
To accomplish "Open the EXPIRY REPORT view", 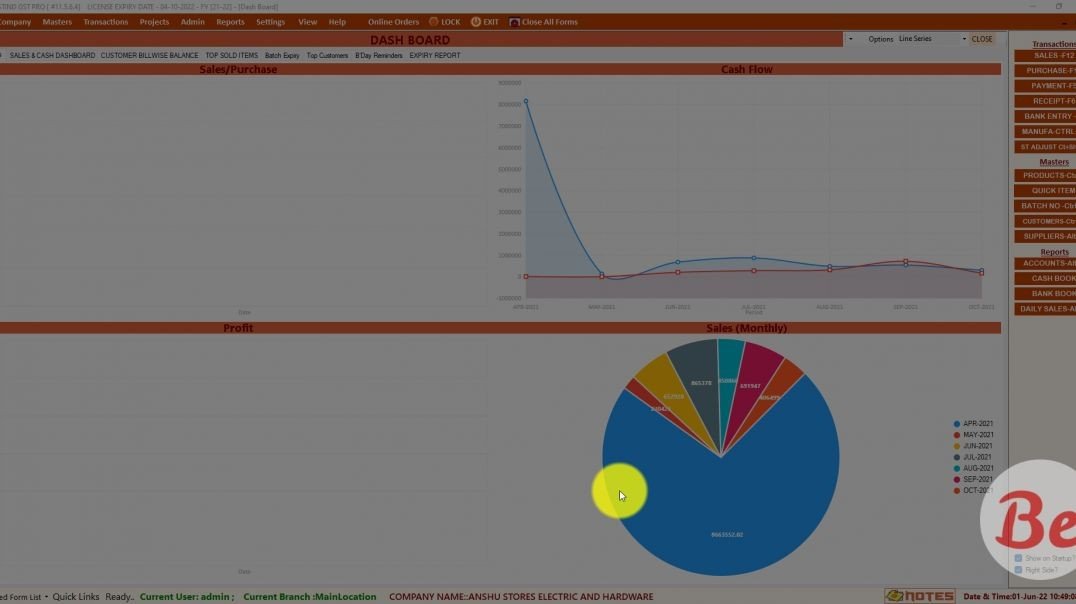I will pyautogui.click(x=434, y=55).
